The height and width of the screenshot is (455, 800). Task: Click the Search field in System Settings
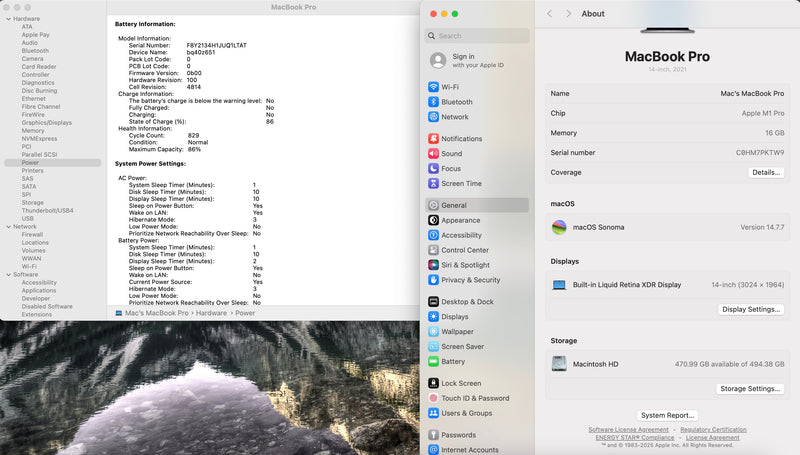pos(477,36)
